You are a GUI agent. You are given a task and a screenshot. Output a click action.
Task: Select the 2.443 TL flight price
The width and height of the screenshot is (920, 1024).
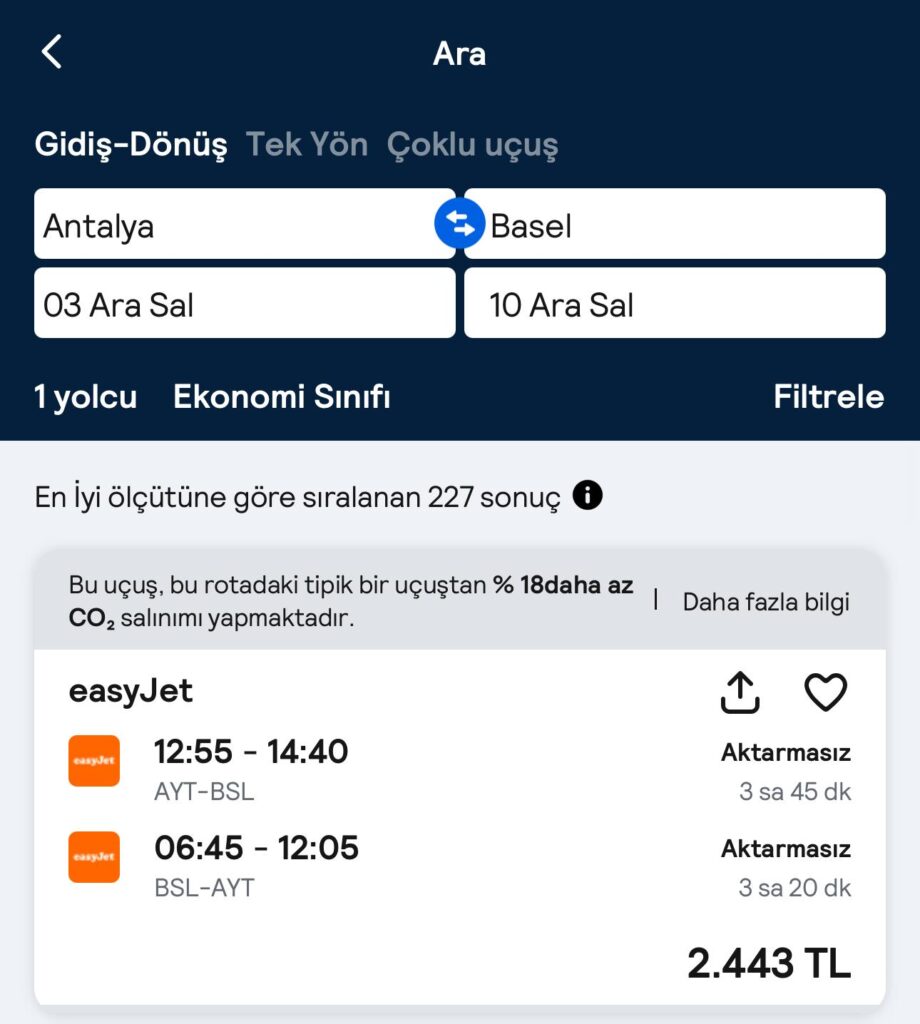click(768, 964)
